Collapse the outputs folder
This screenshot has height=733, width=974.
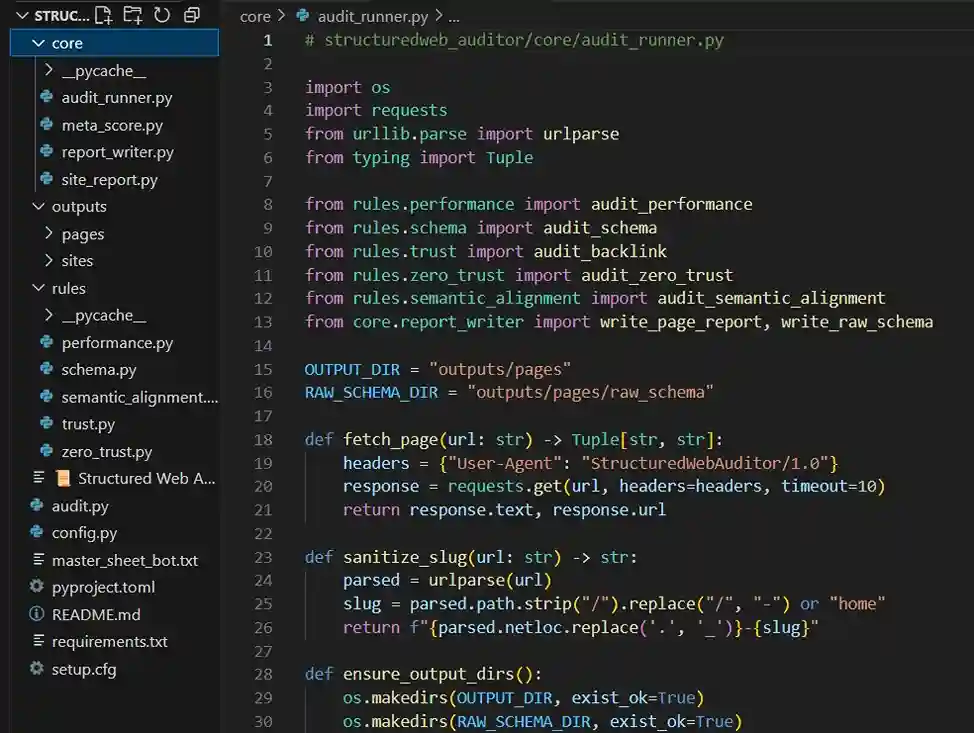[38, 207]
